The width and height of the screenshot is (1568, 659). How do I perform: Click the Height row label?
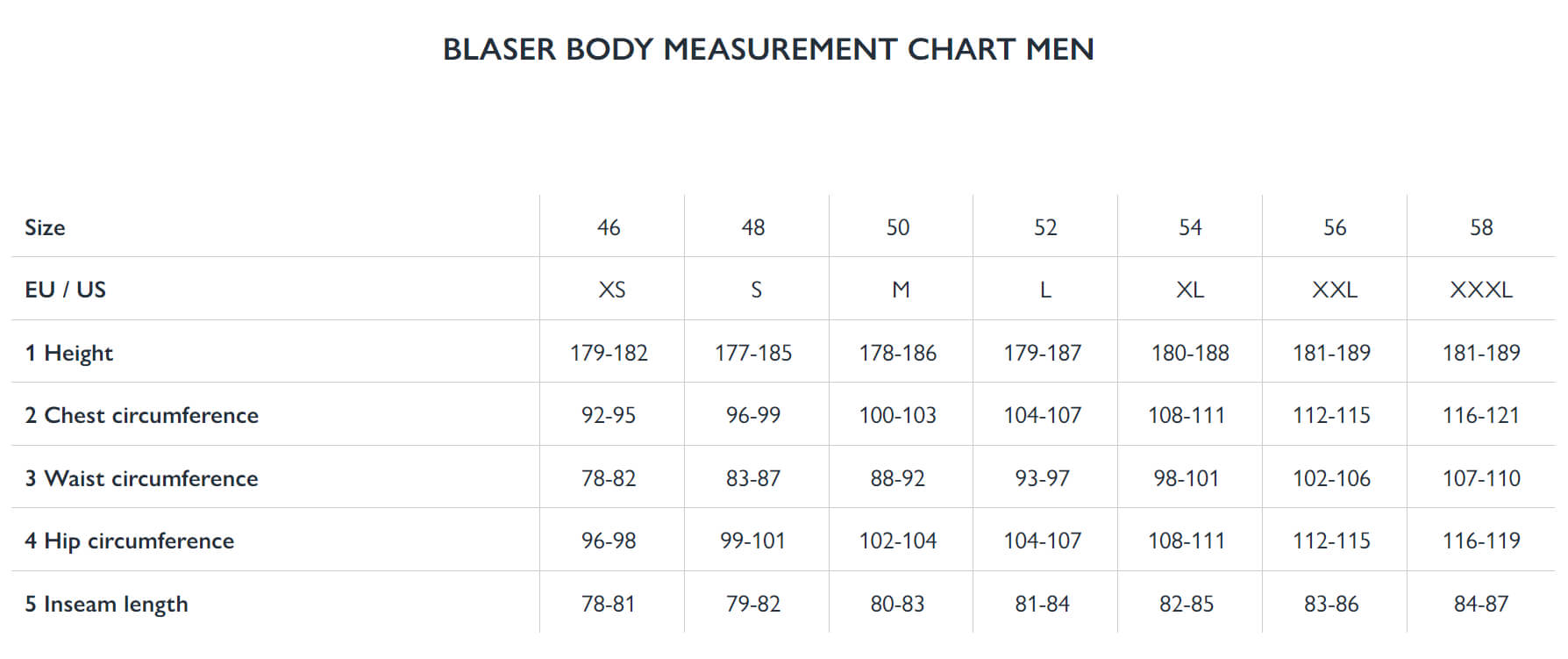tap(69, 353)
